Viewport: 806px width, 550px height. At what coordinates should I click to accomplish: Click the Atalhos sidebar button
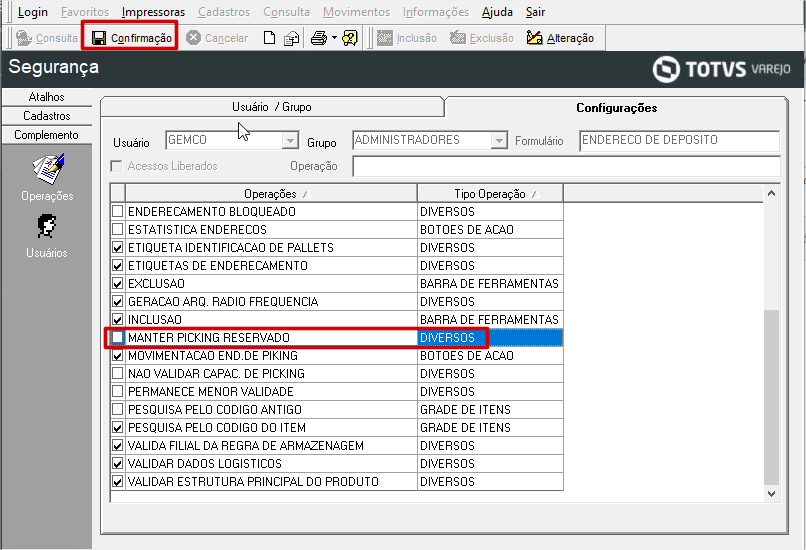(x=47, y=97)
